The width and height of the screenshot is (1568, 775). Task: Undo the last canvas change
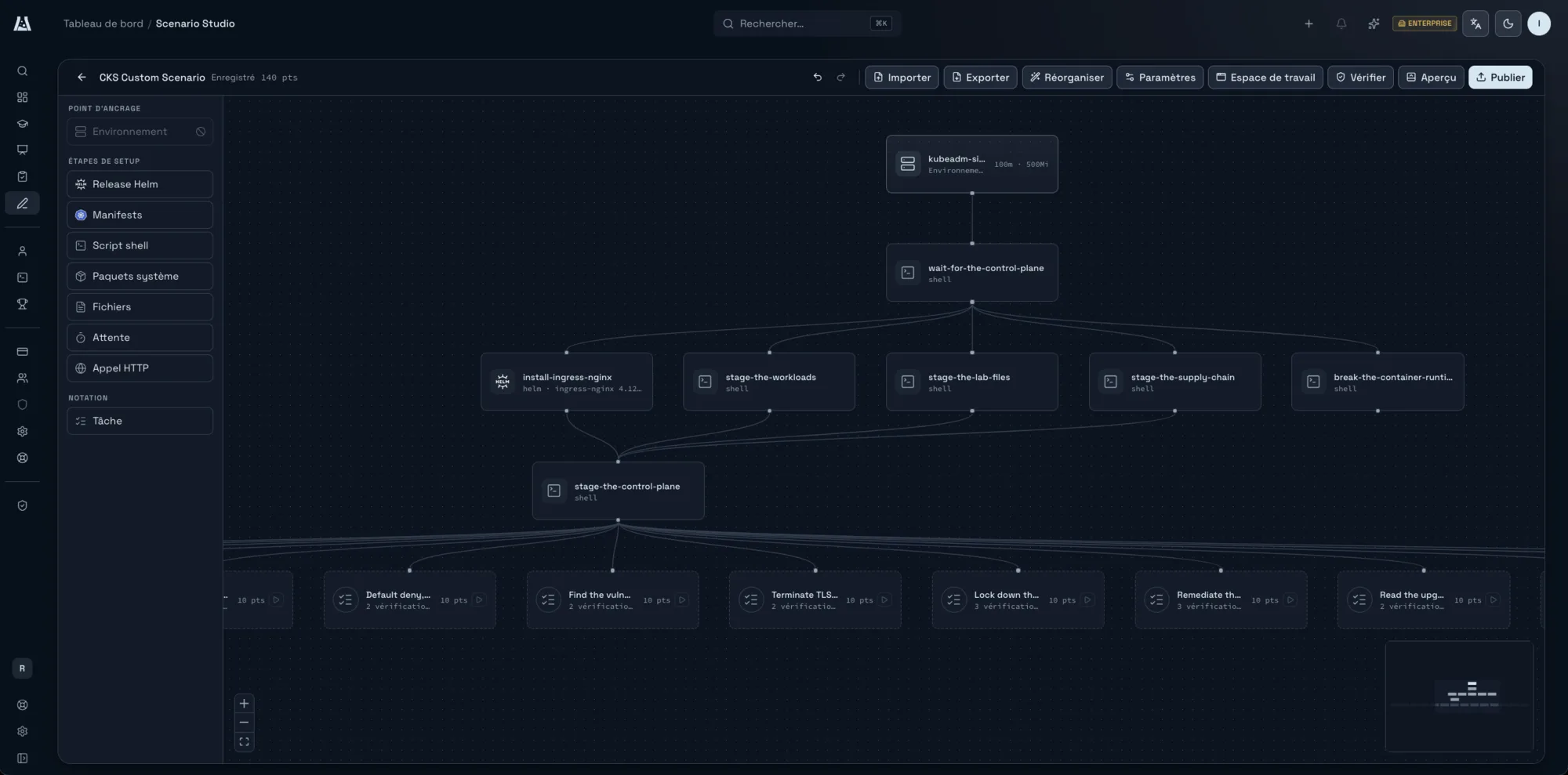coord(818,78)
